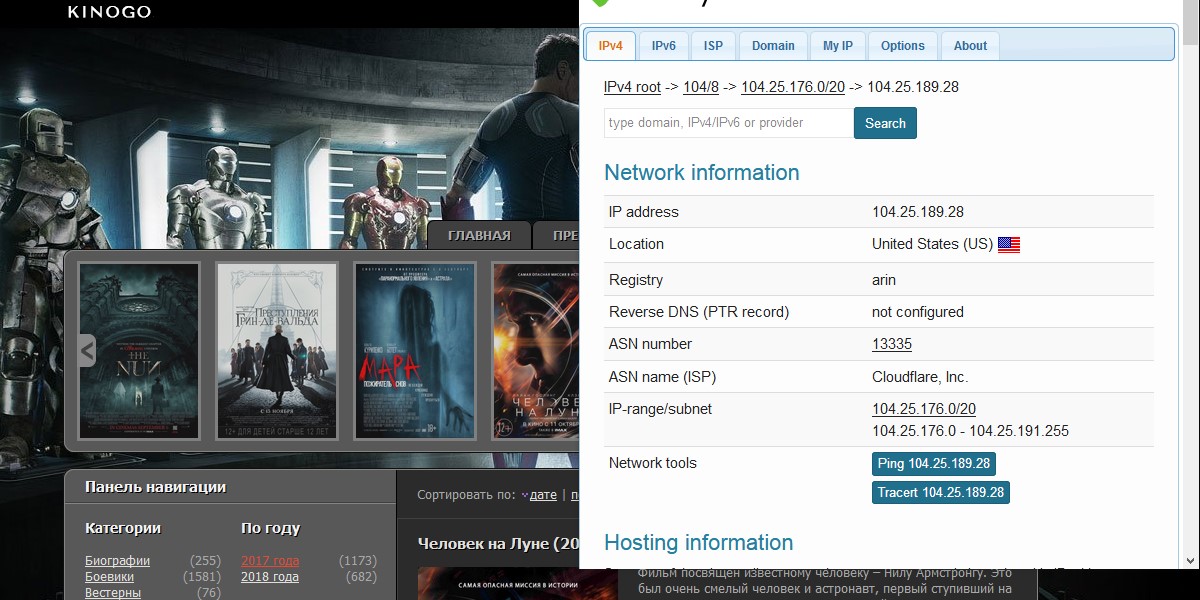The image size is (1200, 600).
Task: Click the KINOGO site logo
Action: pyautogui.click(x=109, y=12)
